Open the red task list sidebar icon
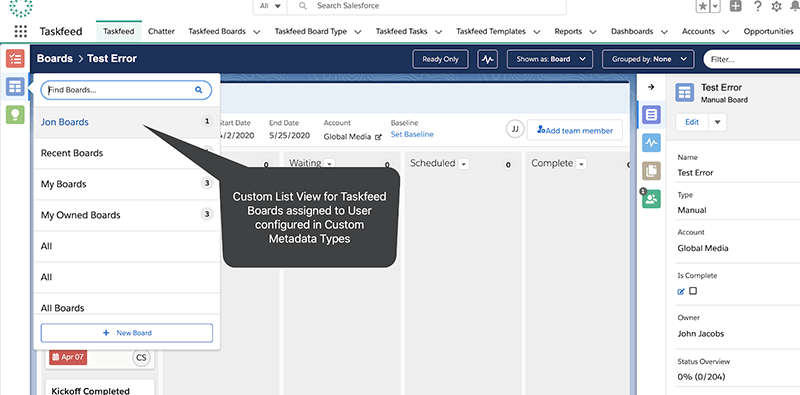 [x=15, y=59]
